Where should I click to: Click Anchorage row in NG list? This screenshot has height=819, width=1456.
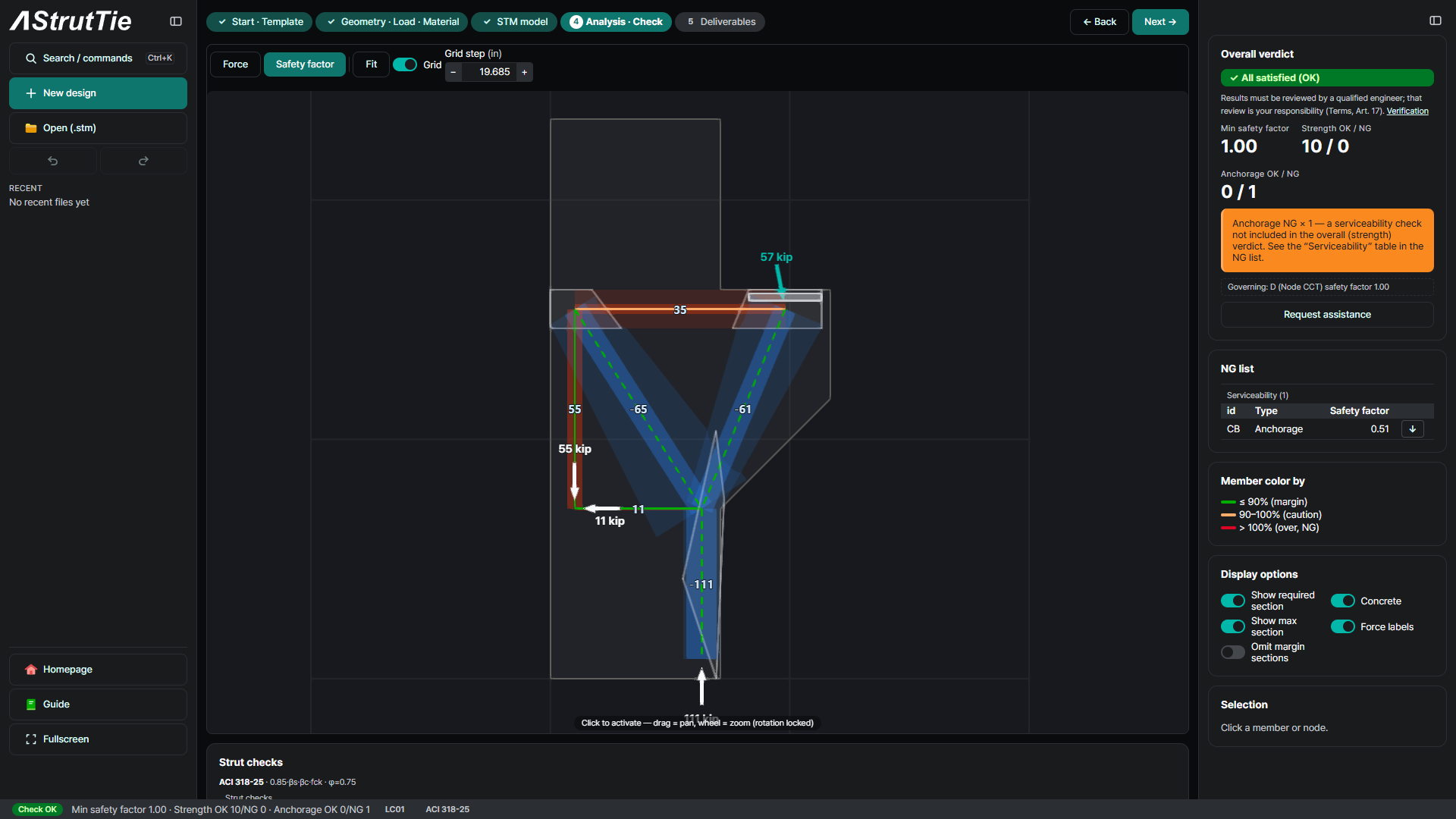tap(1327, 429)
